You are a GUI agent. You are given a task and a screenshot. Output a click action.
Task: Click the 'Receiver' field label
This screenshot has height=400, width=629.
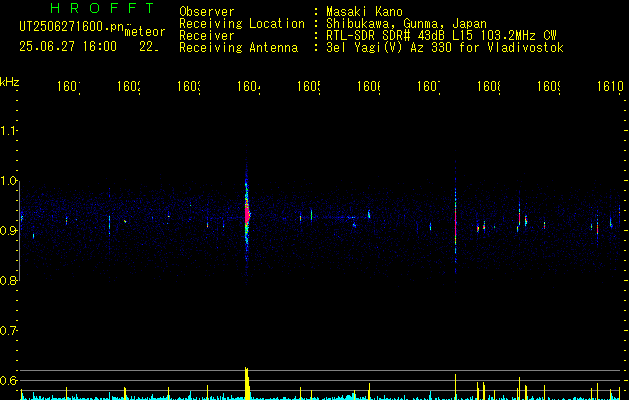[207, 36]
